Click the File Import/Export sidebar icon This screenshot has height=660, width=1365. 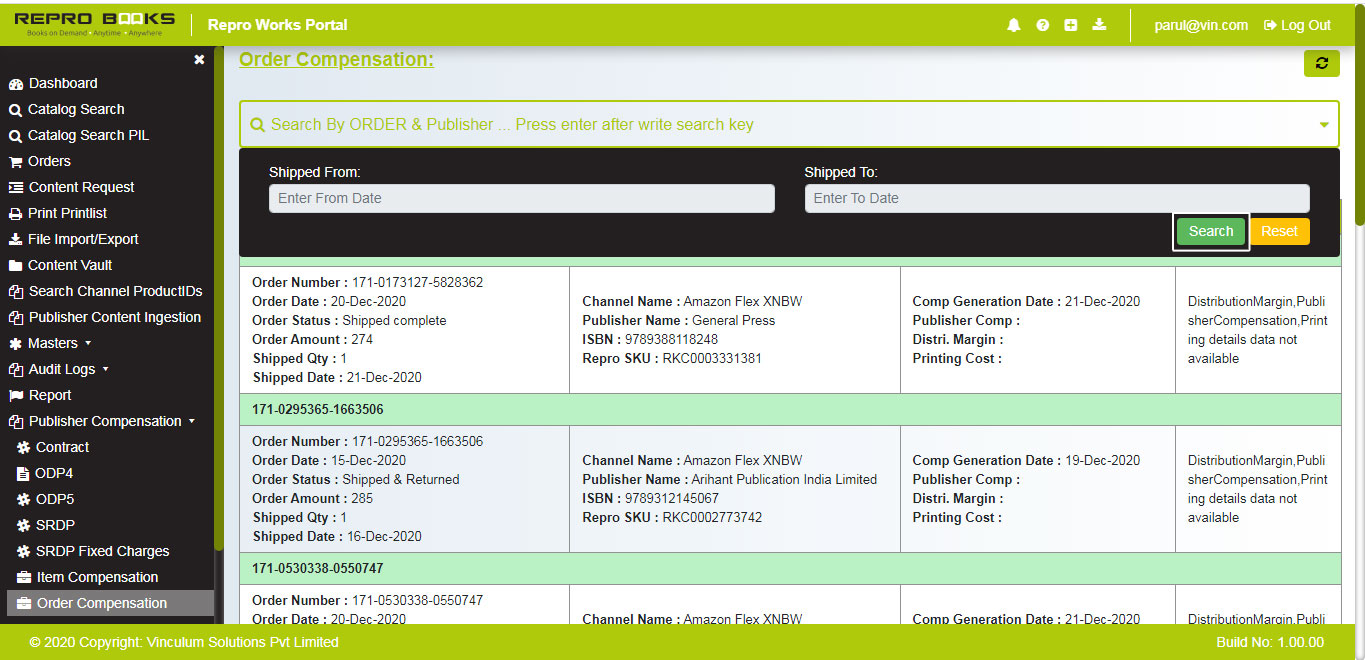(17, 239)
